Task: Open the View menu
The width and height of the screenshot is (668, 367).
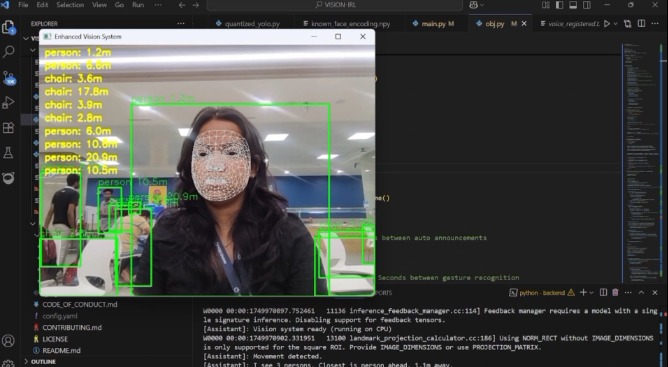Action: pyautogui.click(x=99, y=5)
